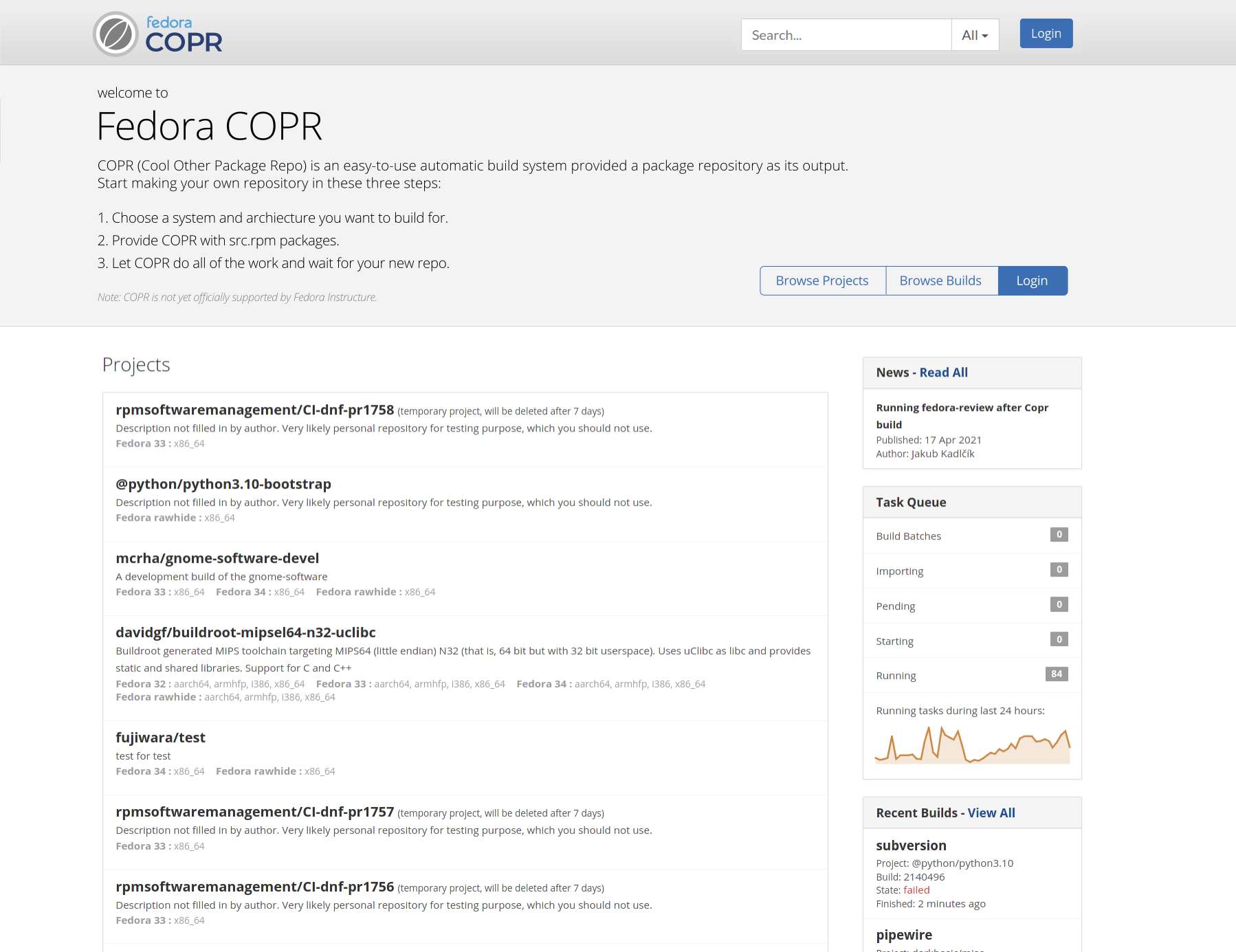
Task: Open the pipewire recent build
Action: [x=904, y=935]
